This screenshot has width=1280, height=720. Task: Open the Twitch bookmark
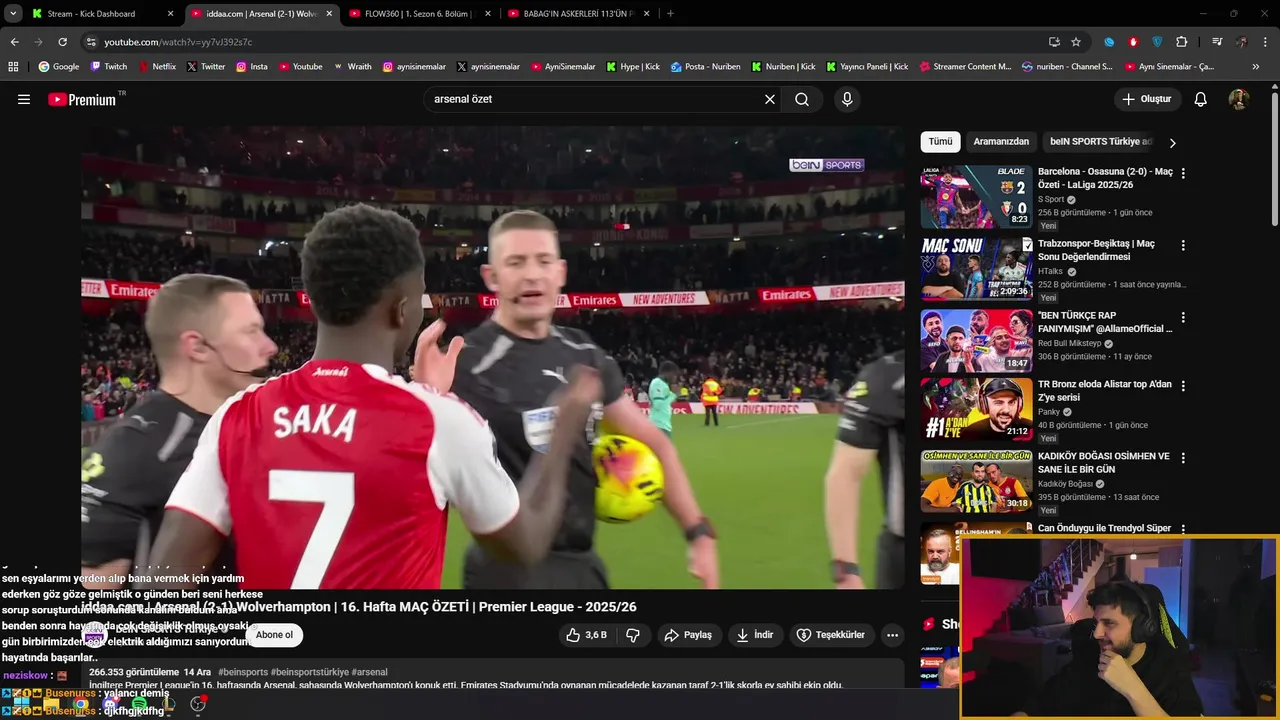point(109,67)
